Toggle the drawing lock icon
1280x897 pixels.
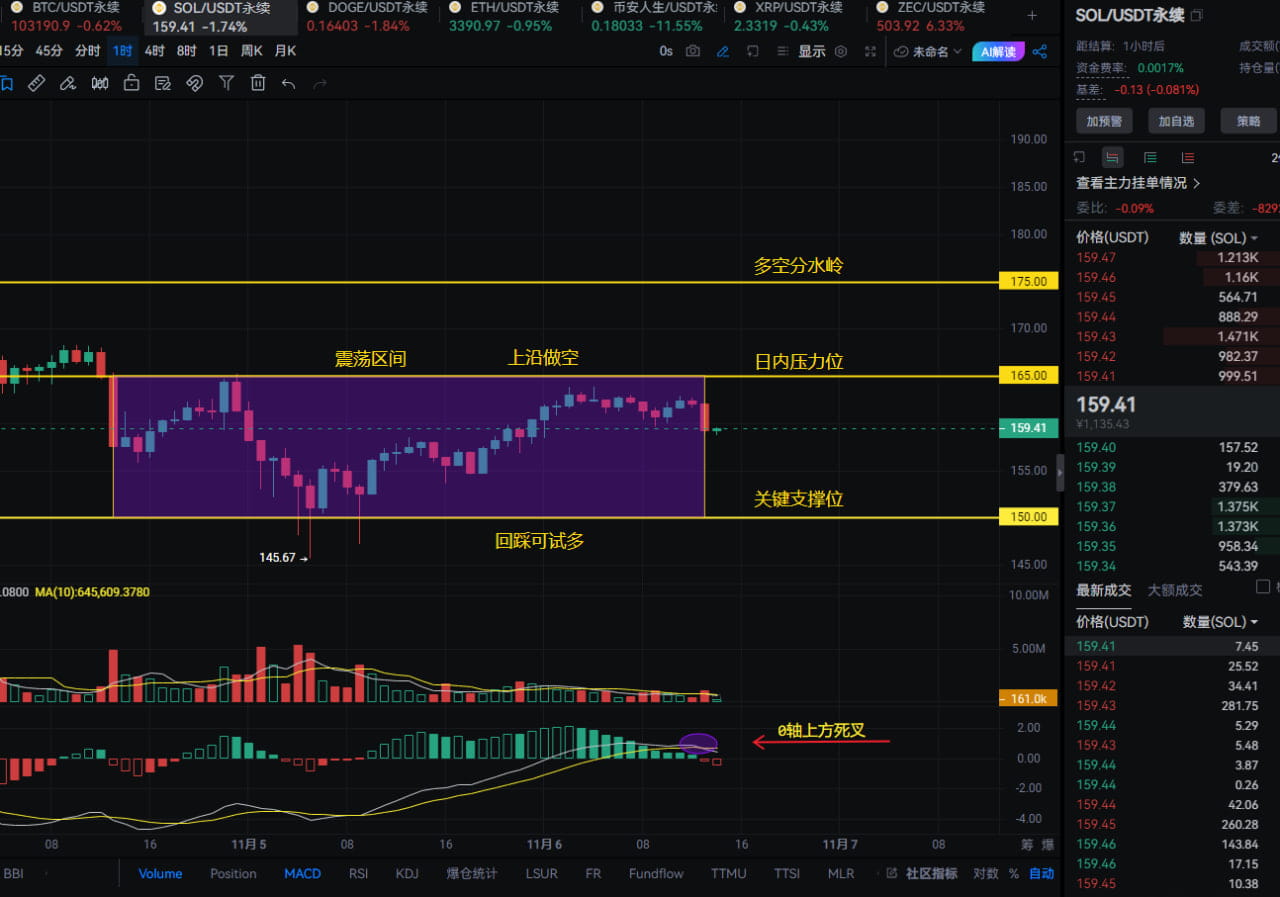[131, 84]
